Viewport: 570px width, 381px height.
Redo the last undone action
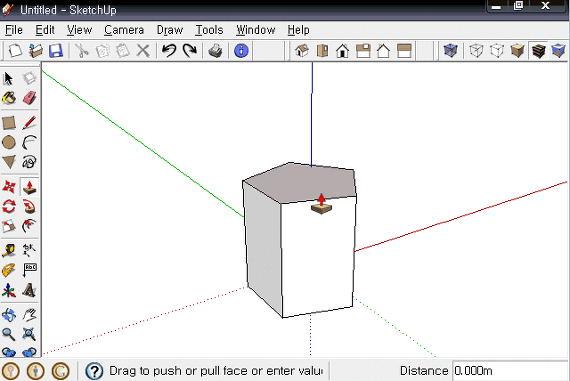coord(190,51)
